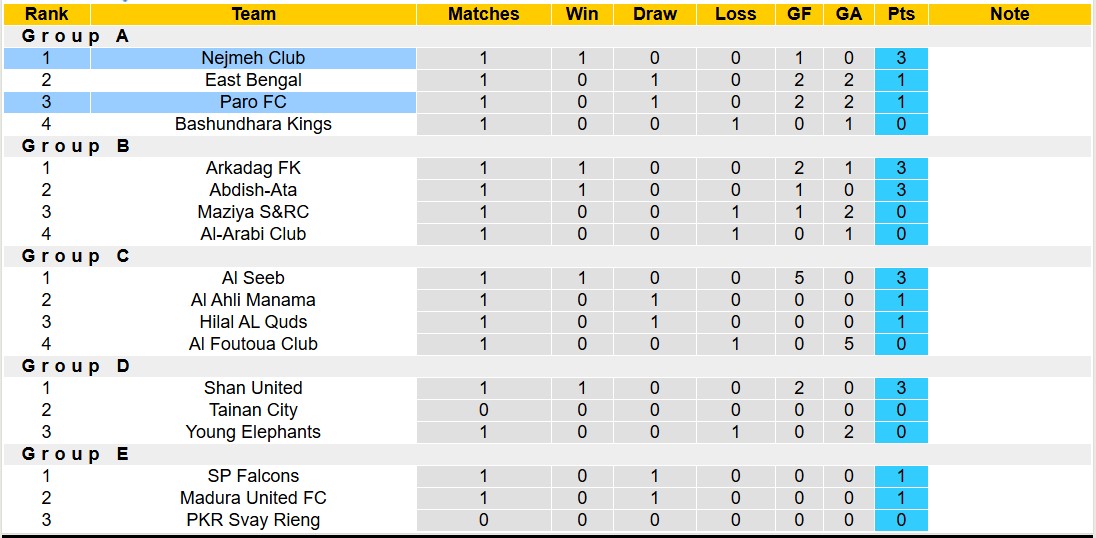Click the Pts column header
The image size is (1096, 538).
coord(900,14)
